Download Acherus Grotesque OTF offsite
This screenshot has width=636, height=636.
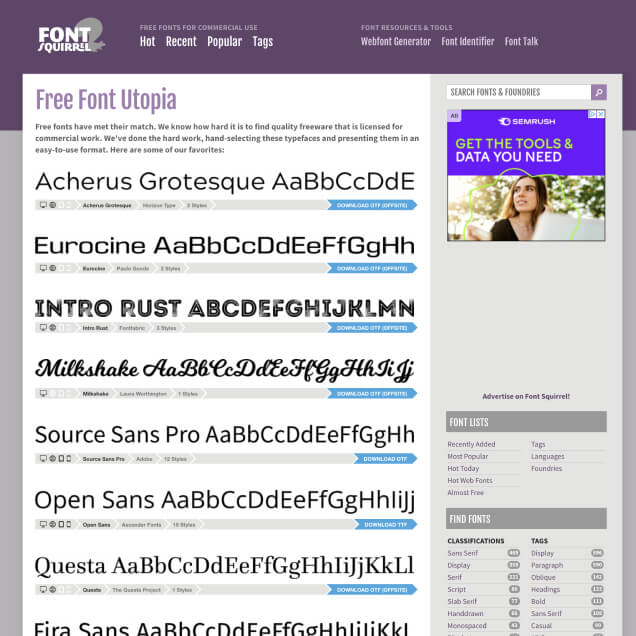pos(372,205)
